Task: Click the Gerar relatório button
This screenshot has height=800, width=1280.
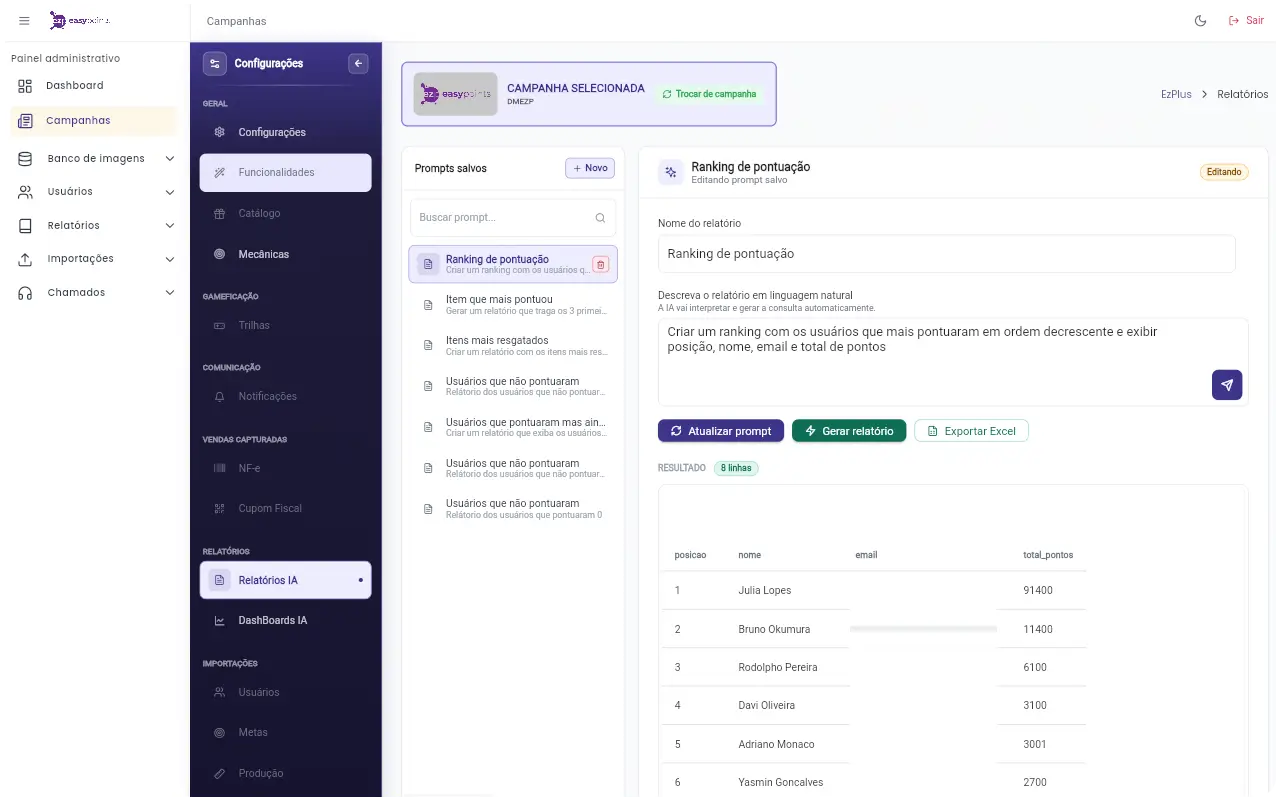Action: pos(849,430)
